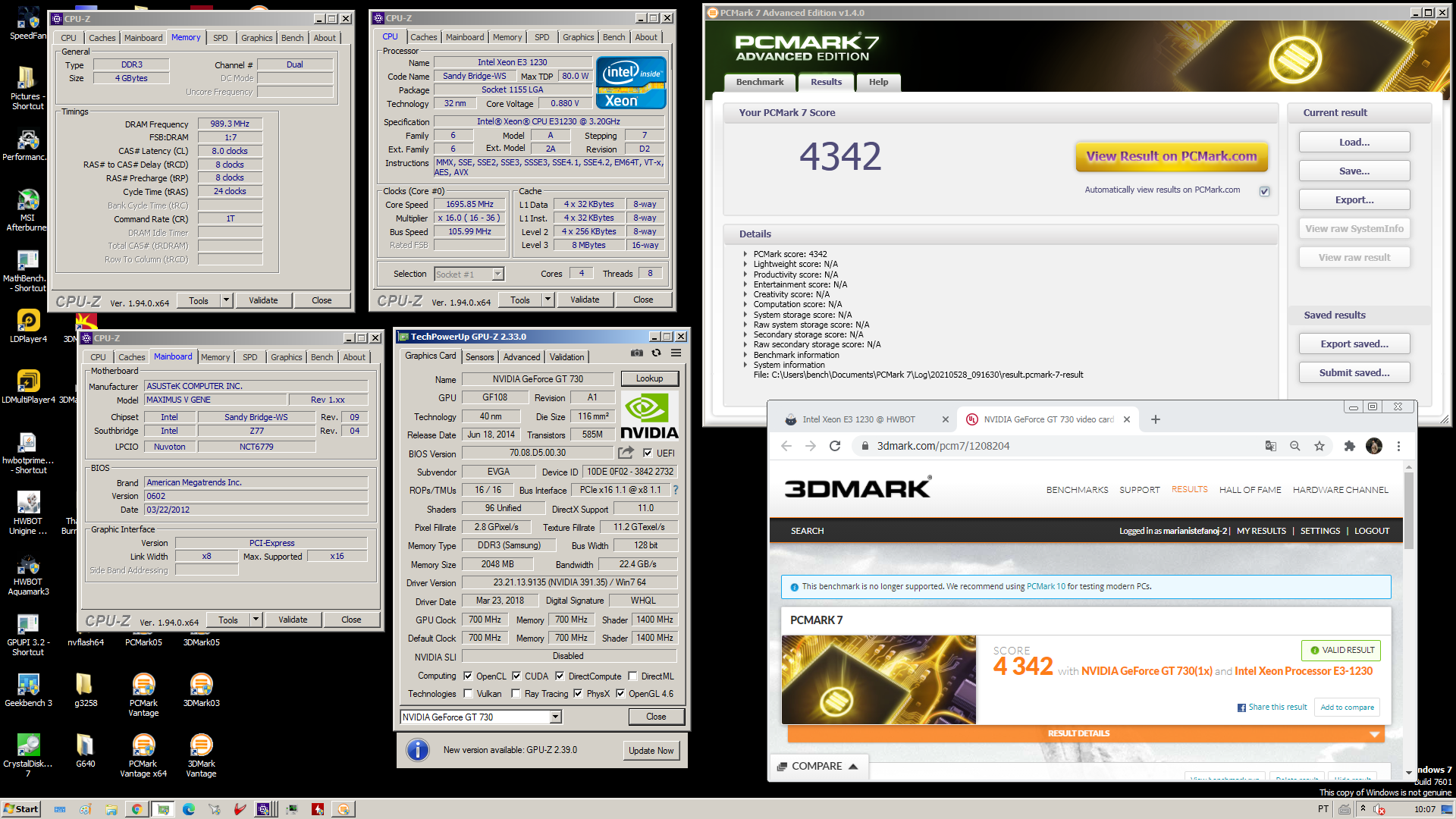Open the 3DMark03 desktop shortcut
This screenshot has height=819, width=1456.
pyautogui.click(x=201, y=690)
